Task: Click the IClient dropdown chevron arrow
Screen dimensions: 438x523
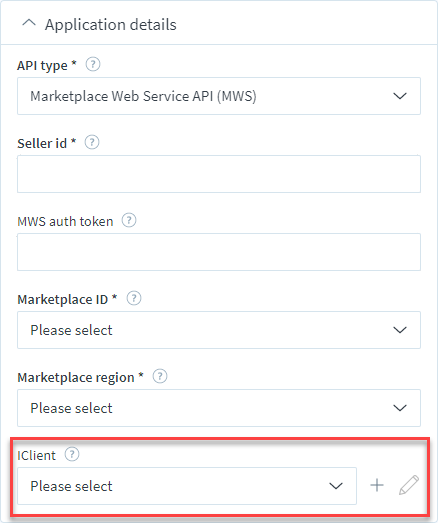Action: (x=336, y=486)
